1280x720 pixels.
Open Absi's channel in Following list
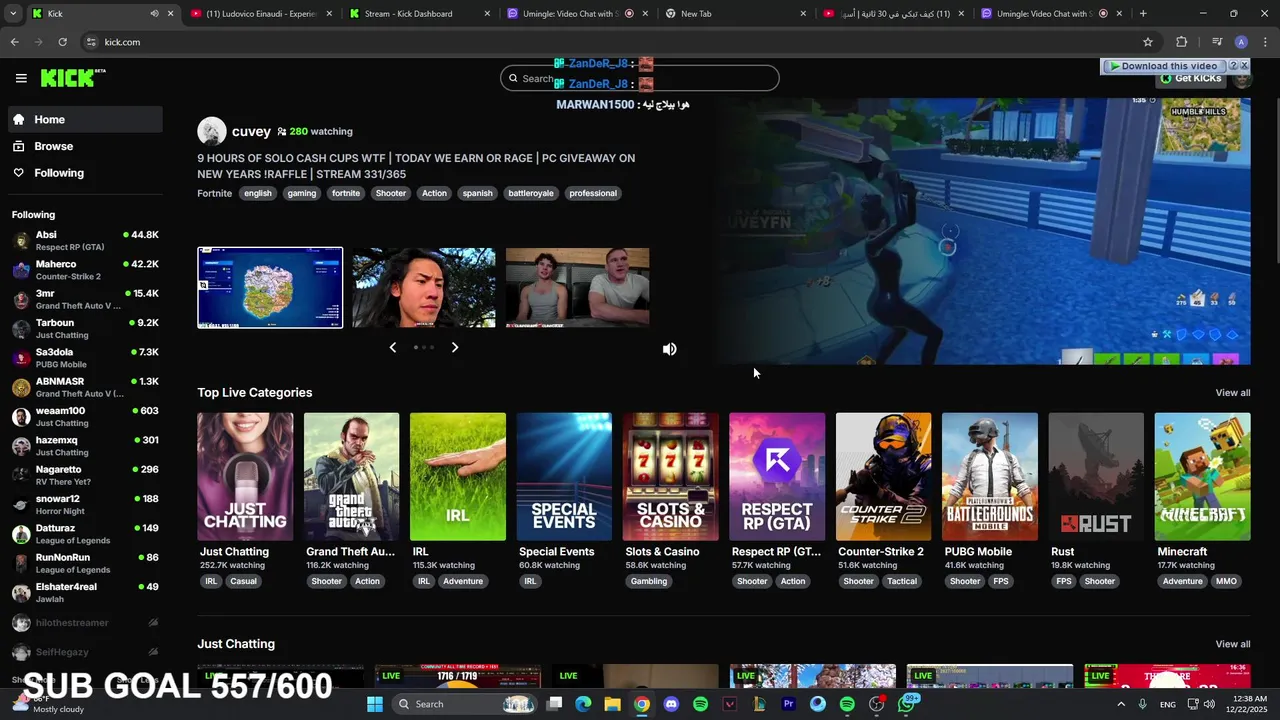coord(85,241)
